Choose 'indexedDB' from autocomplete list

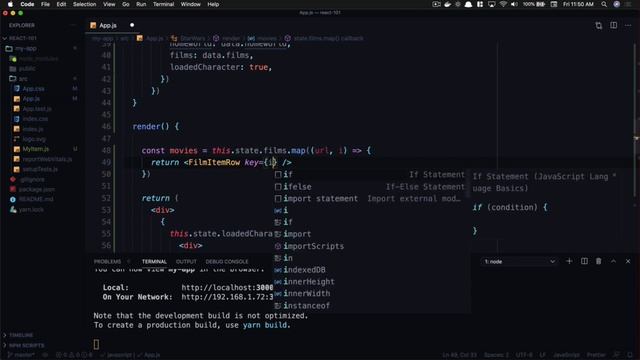(x=370, y=270)
